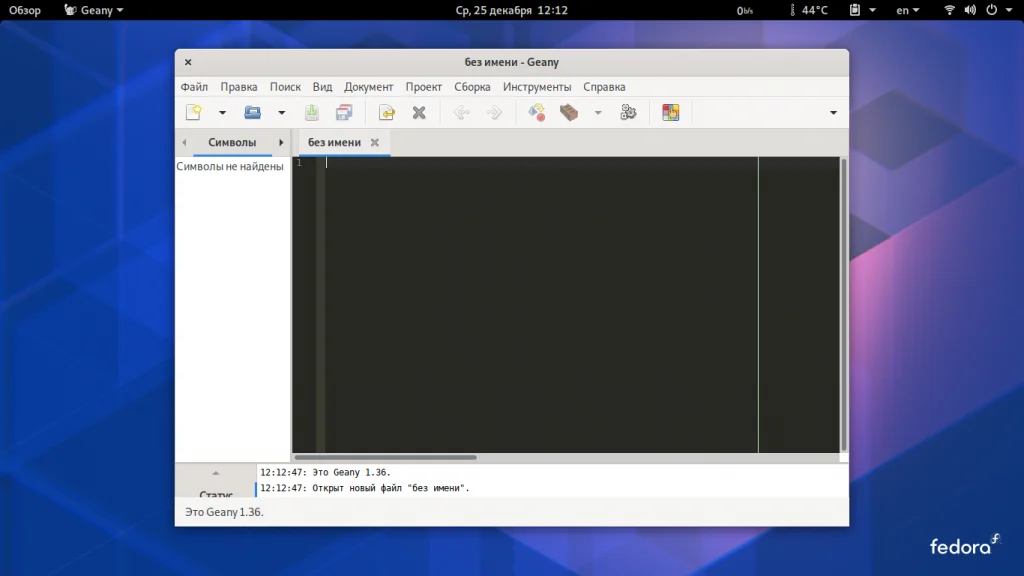Viewport: 1024px width, 576px height.
Task: Open the GNOME Обзор activities overview
Action: [25, 10]
